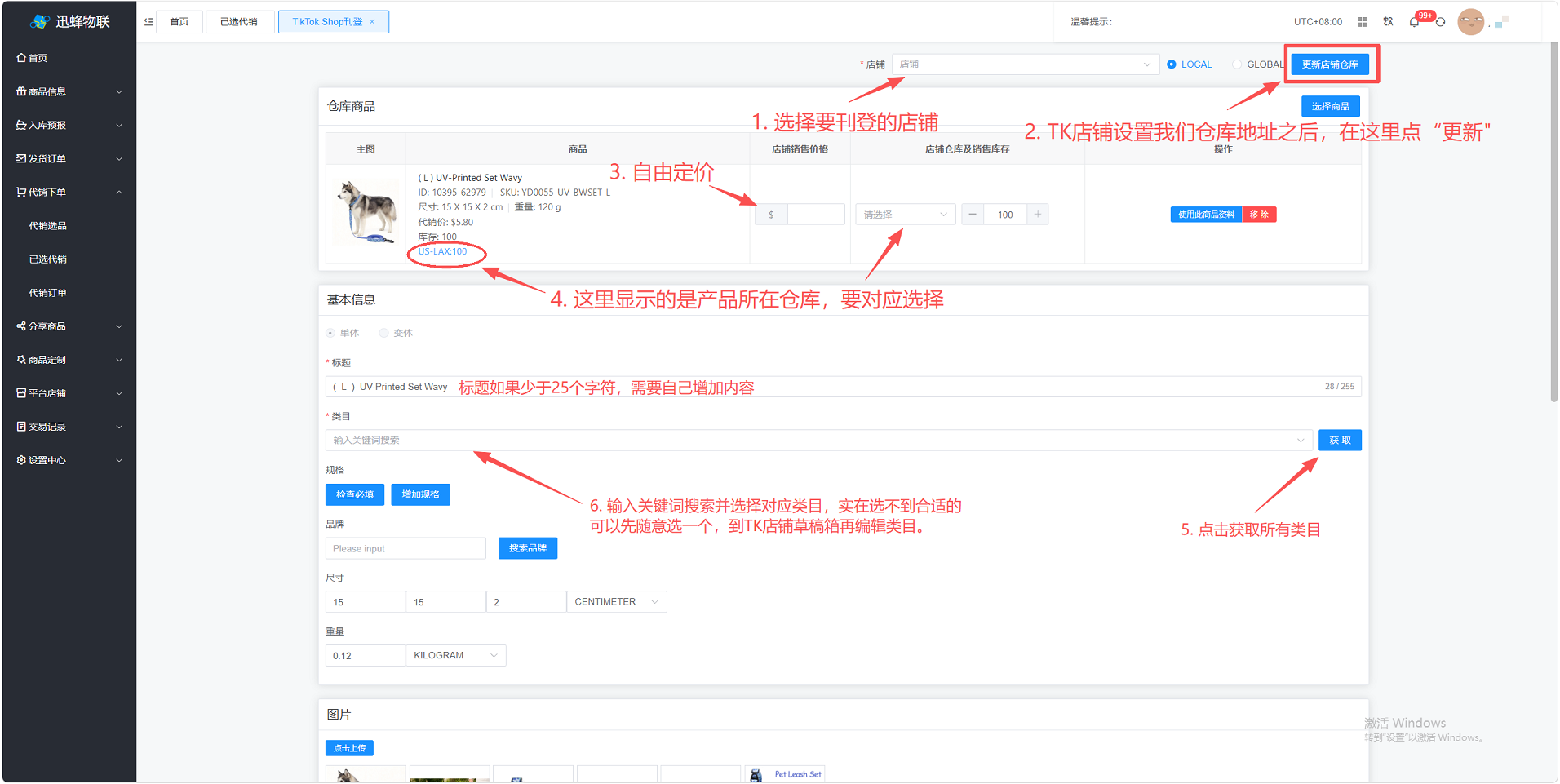Image resolution: width=1560 pixels, height=784 pixels.
Task: Click 点击上传 image upload button
Action: pyautogui.click(x=349, y=748)
